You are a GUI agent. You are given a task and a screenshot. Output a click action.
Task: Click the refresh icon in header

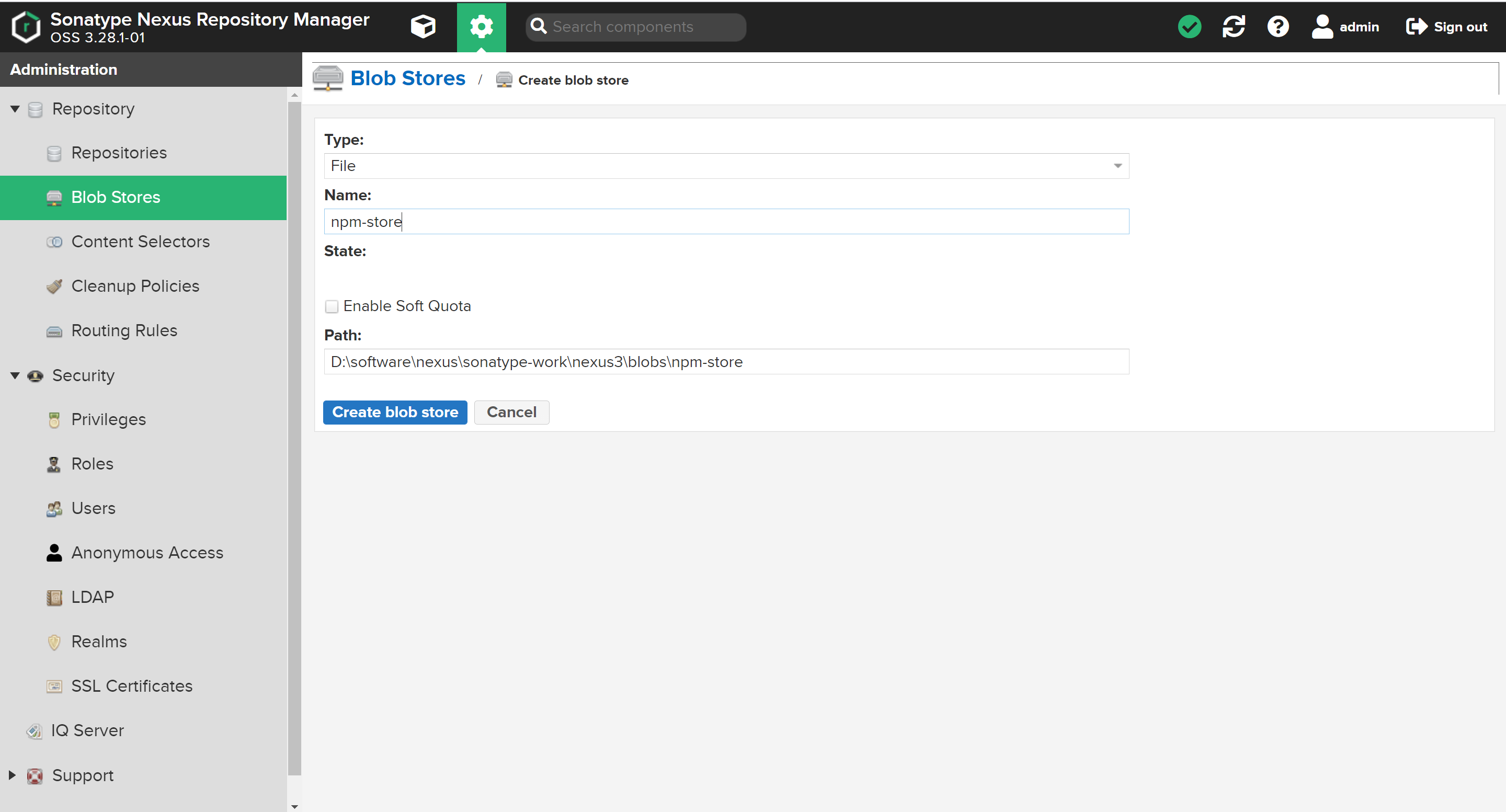tap(1234, 26)
